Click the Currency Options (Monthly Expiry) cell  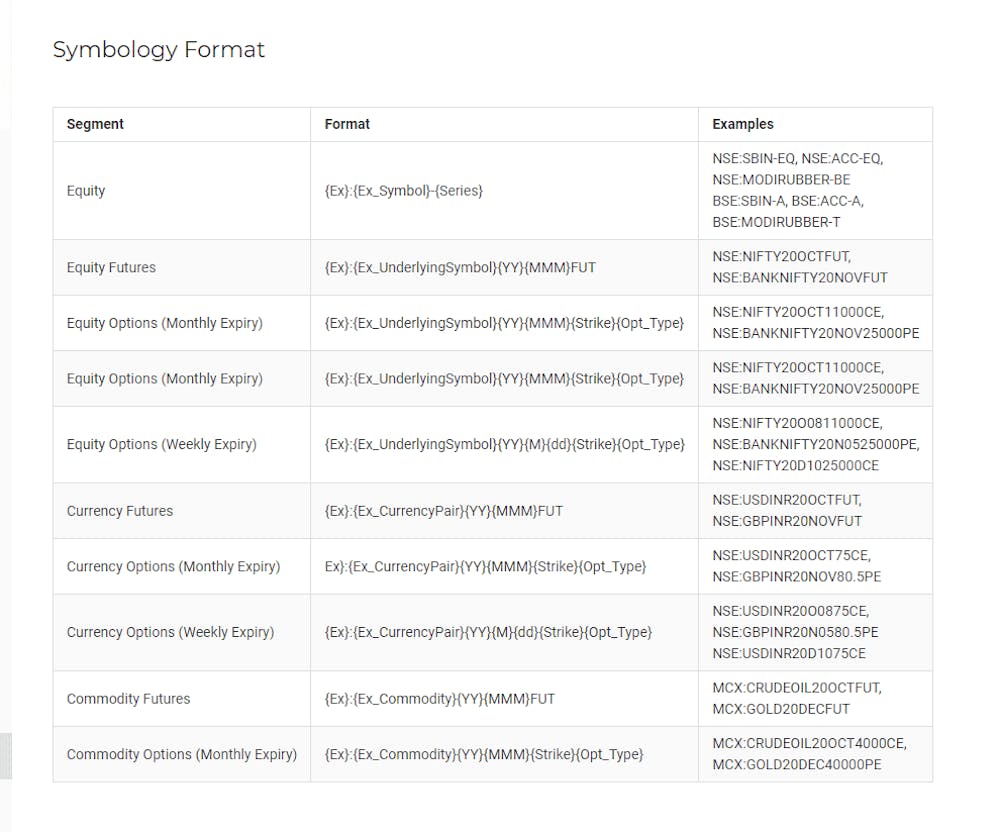173,566
